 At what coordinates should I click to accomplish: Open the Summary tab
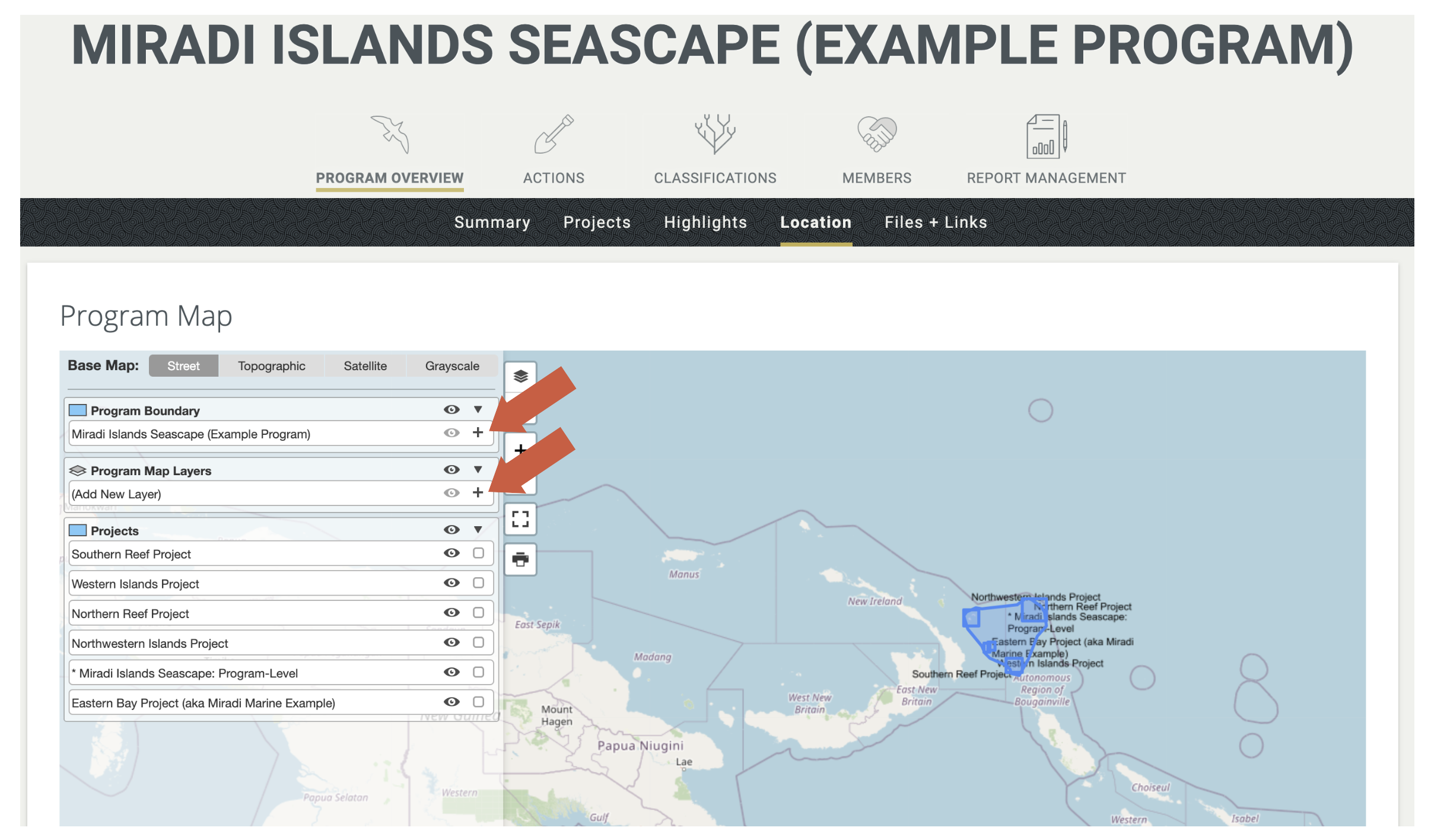[x=492, y=222]
